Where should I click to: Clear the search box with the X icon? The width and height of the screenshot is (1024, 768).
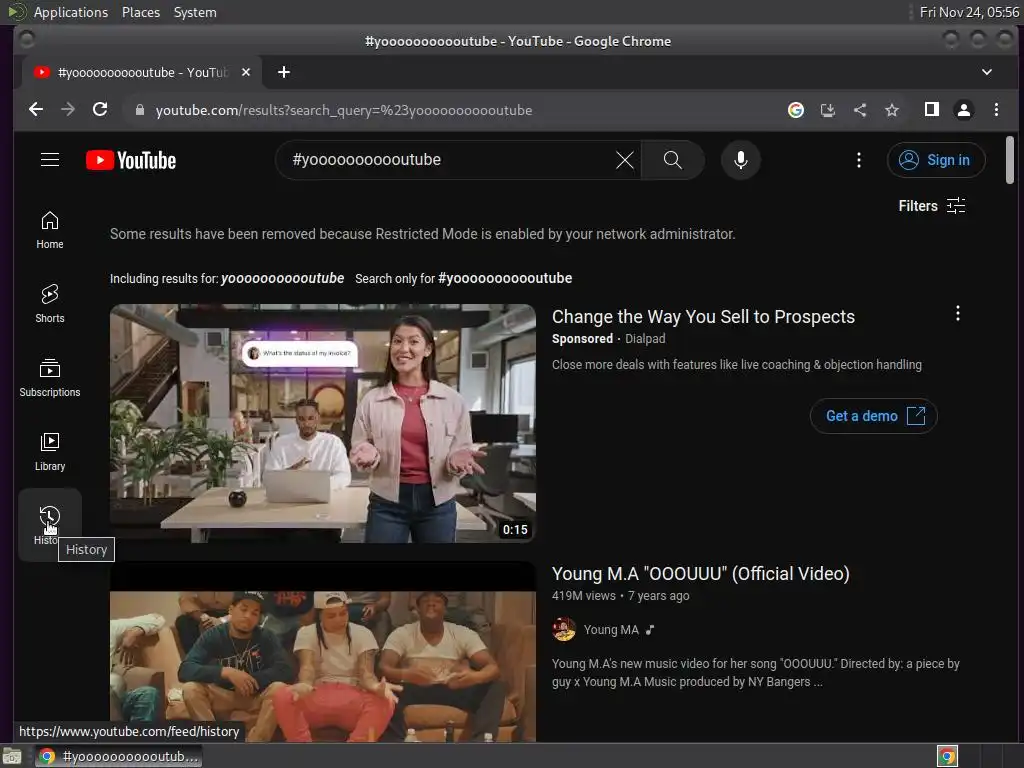pyautogui.click(x=624, y=160)
